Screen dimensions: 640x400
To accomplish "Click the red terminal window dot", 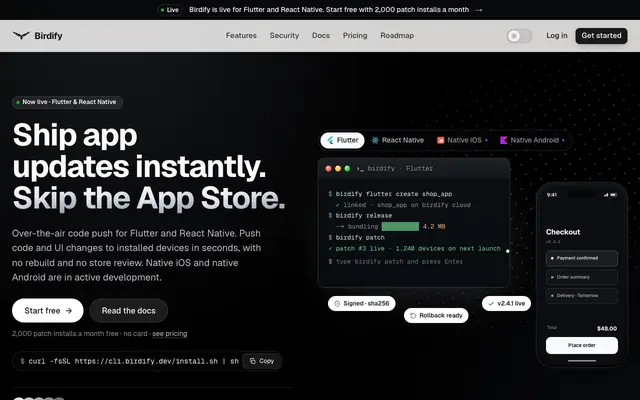I will pos(328,169).
